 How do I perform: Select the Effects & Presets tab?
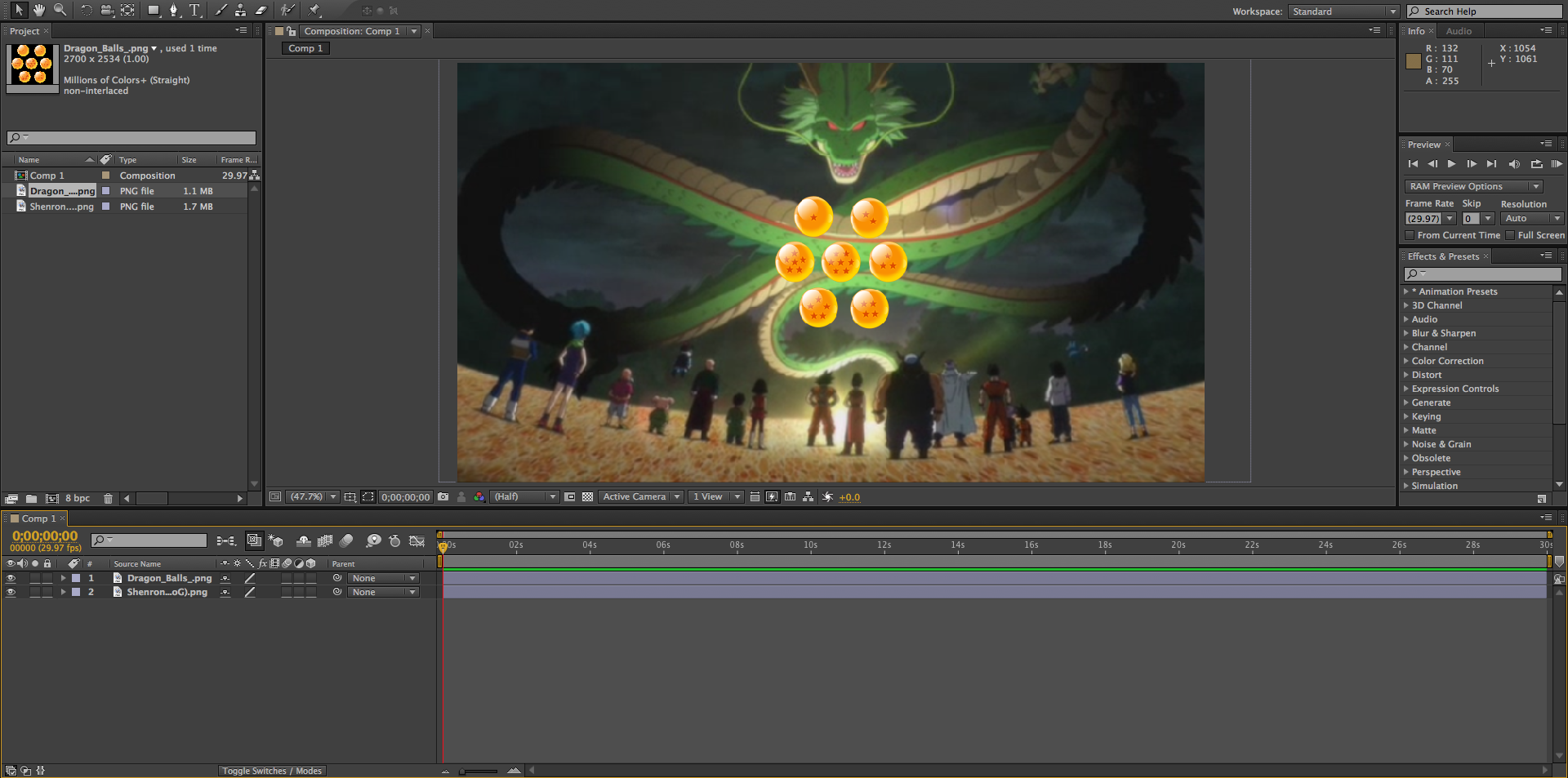click(x=1443, y=256)
